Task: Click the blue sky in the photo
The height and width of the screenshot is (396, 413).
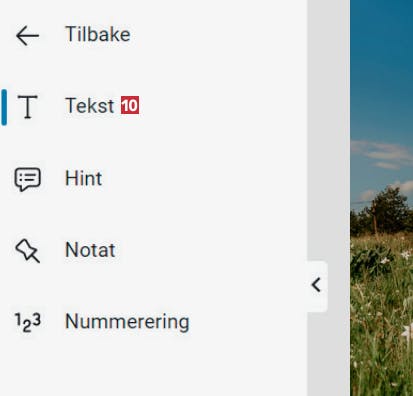Action: [382, 67]
